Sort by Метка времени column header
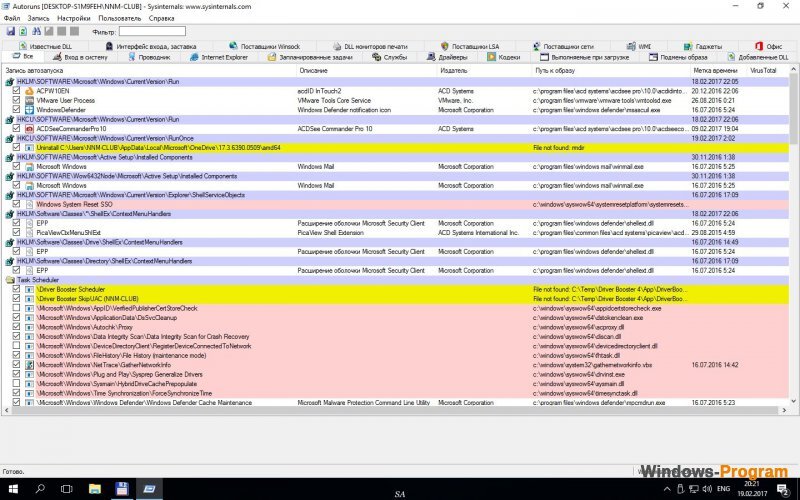Screen dimensions: 800x500 (x=718, y=70)
